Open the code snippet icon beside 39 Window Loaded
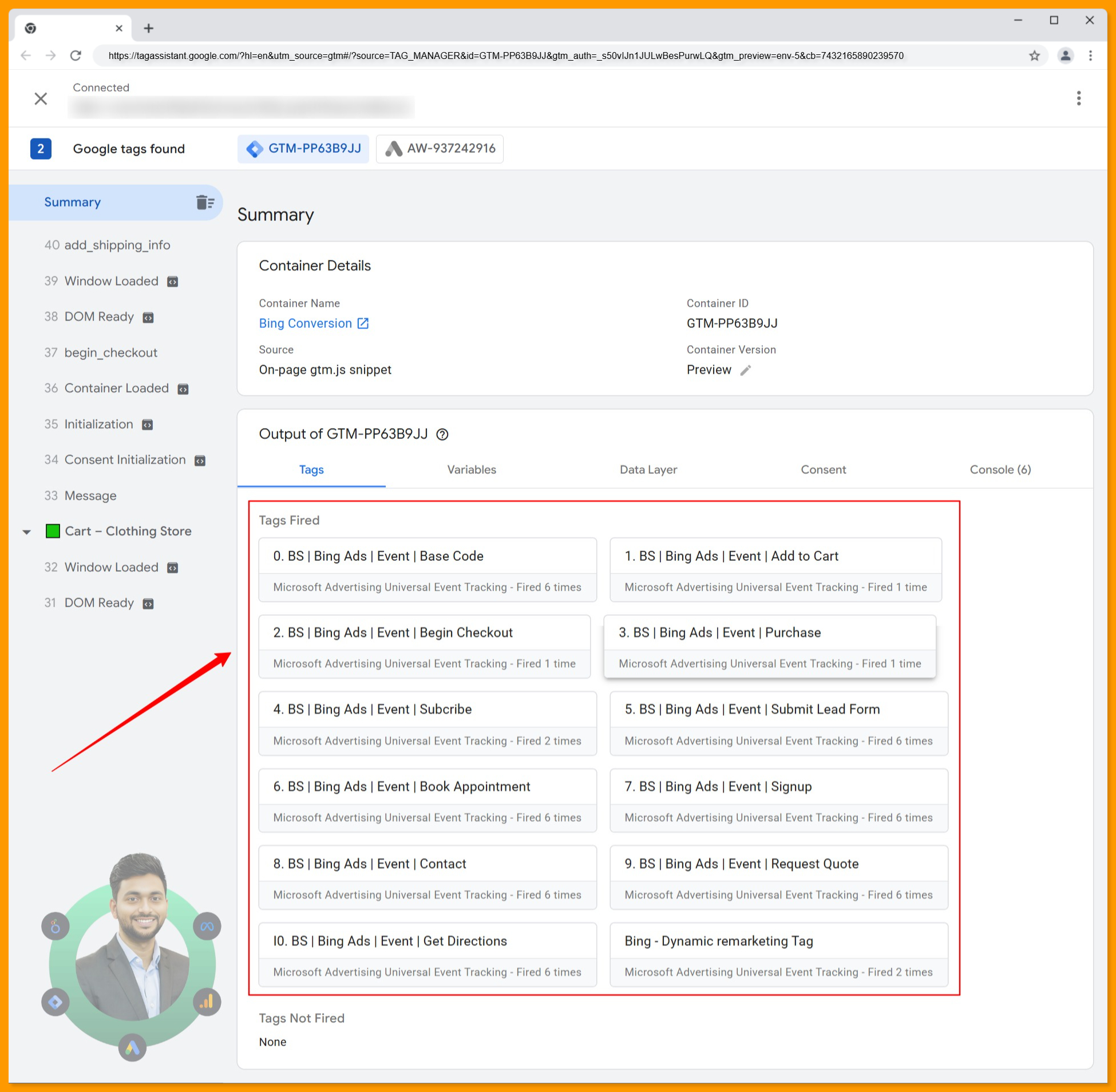This screenshot has height=1092, width=1116. [x=172, y=282]
